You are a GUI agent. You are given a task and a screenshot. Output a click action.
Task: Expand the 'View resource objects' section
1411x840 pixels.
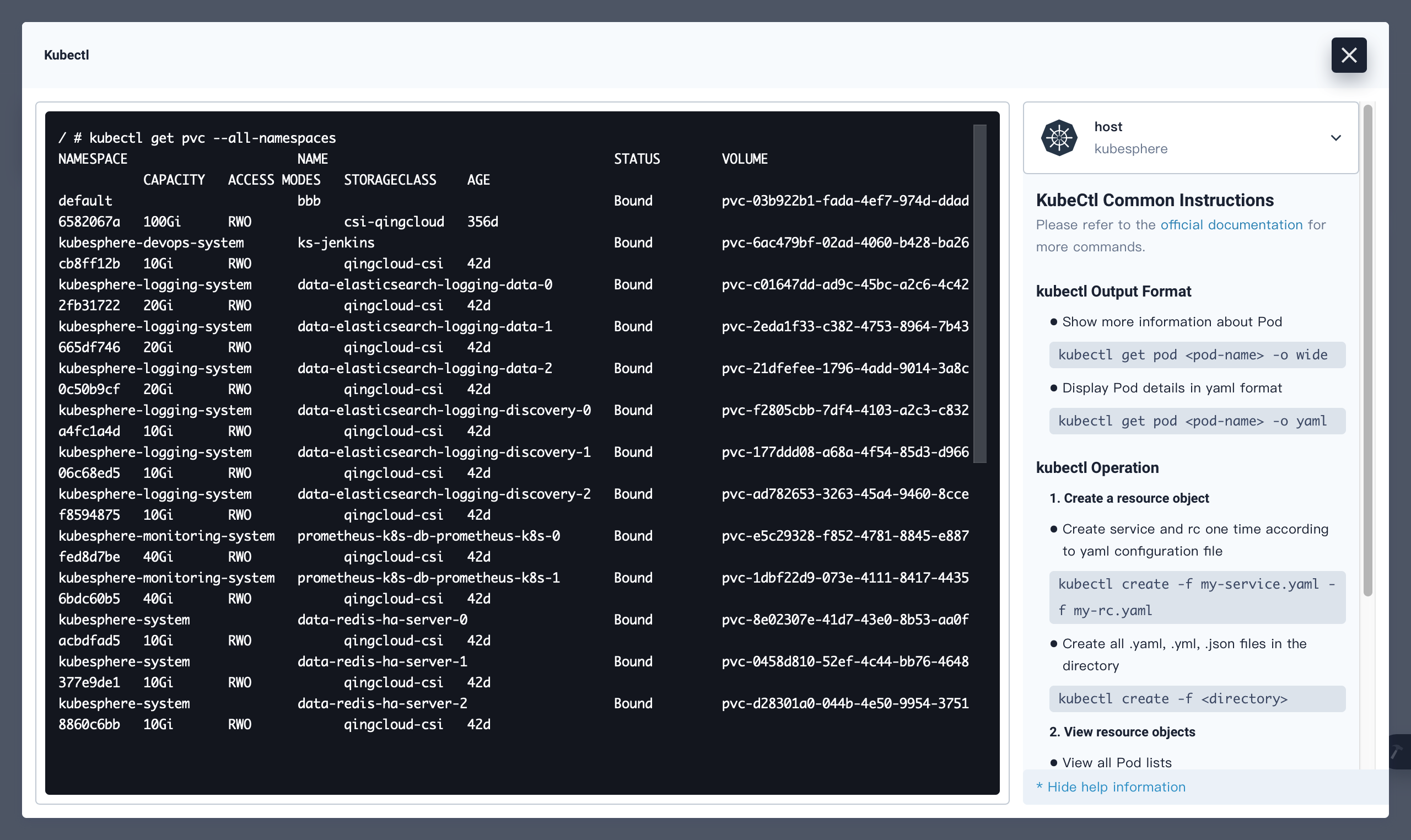click(1123, 731)
